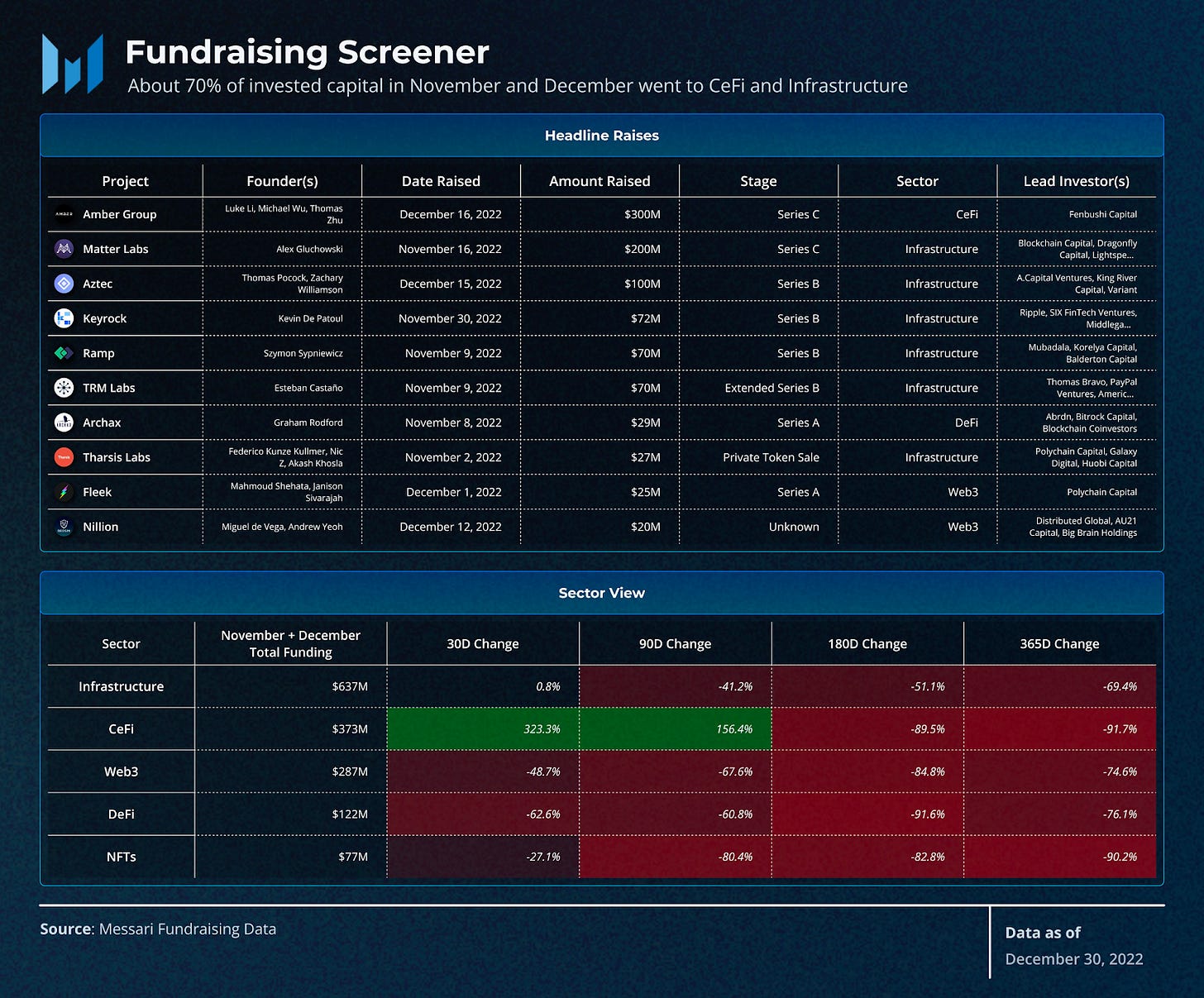The height and width of the screenshot is (998, 1204).
Task: Click the Keyrock project name
Action: [105, 318]
